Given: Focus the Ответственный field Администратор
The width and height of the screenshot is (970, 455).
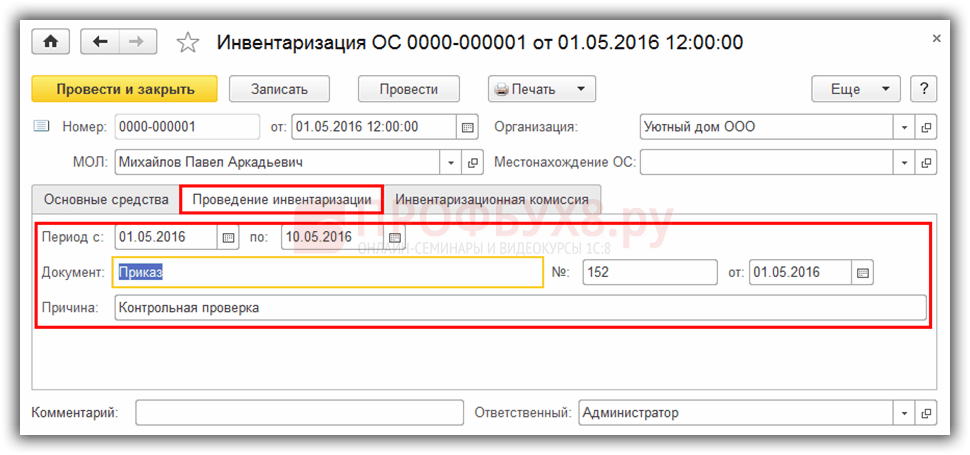Looking at the screenshot, I should coord(736,413).
